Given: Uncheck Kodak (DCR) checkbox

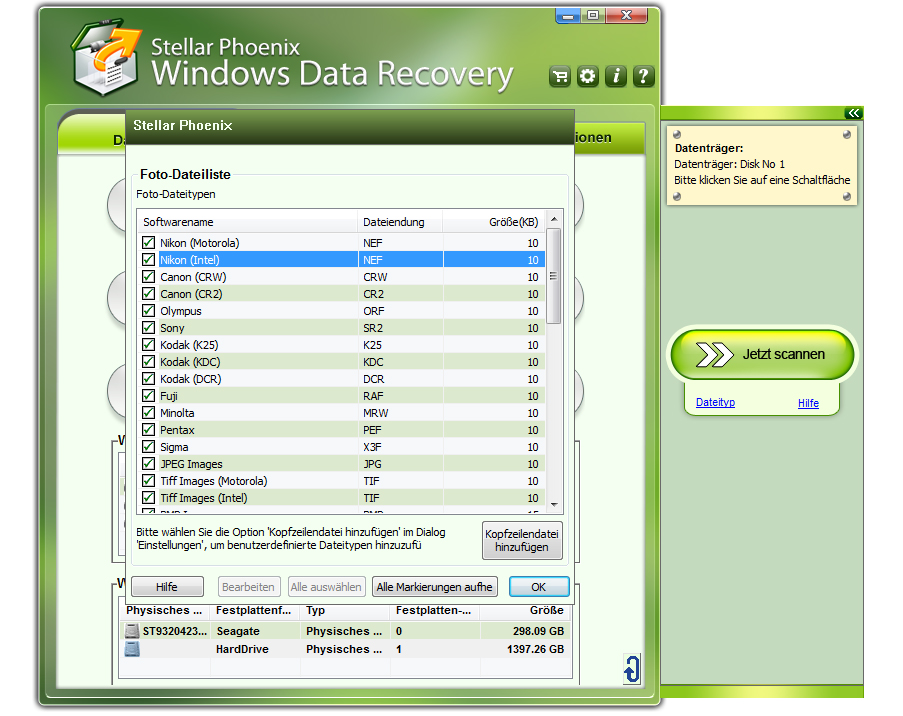Looking at the screenshot, I should (149, 378).
